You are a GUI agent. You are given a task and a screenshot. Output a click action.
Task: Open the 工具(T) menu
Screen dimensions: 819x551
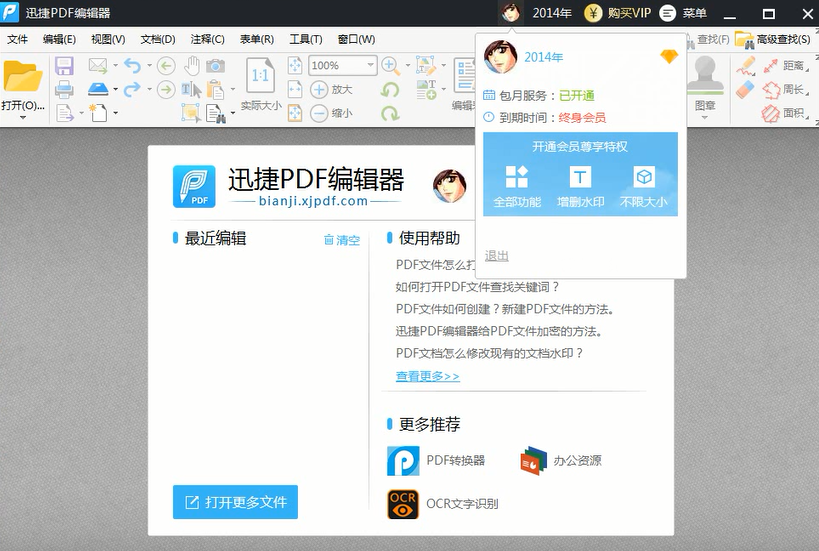306,39
